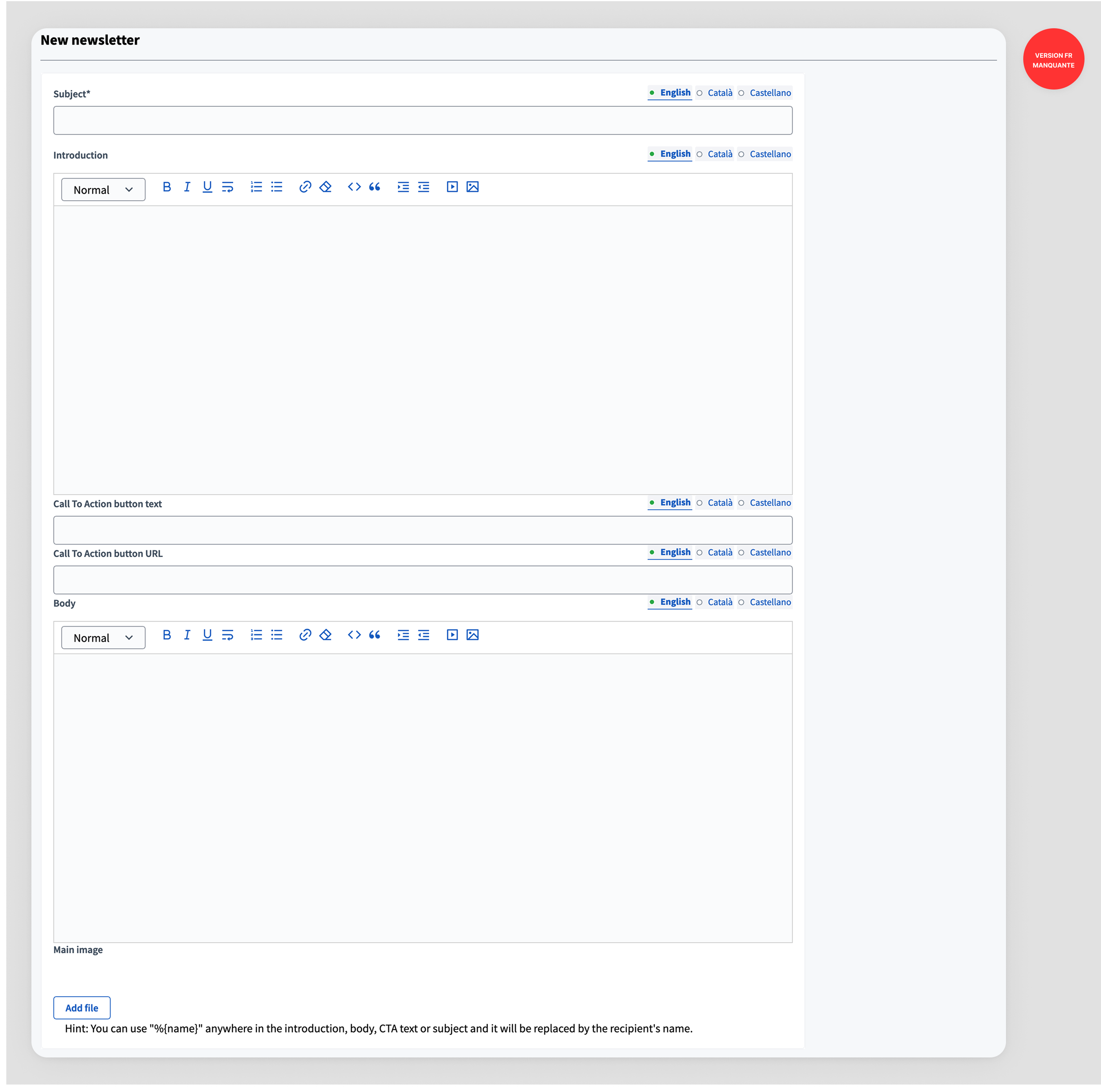Select English tab for Subject field
1101x1092 pixels.
tap(669, 93)
